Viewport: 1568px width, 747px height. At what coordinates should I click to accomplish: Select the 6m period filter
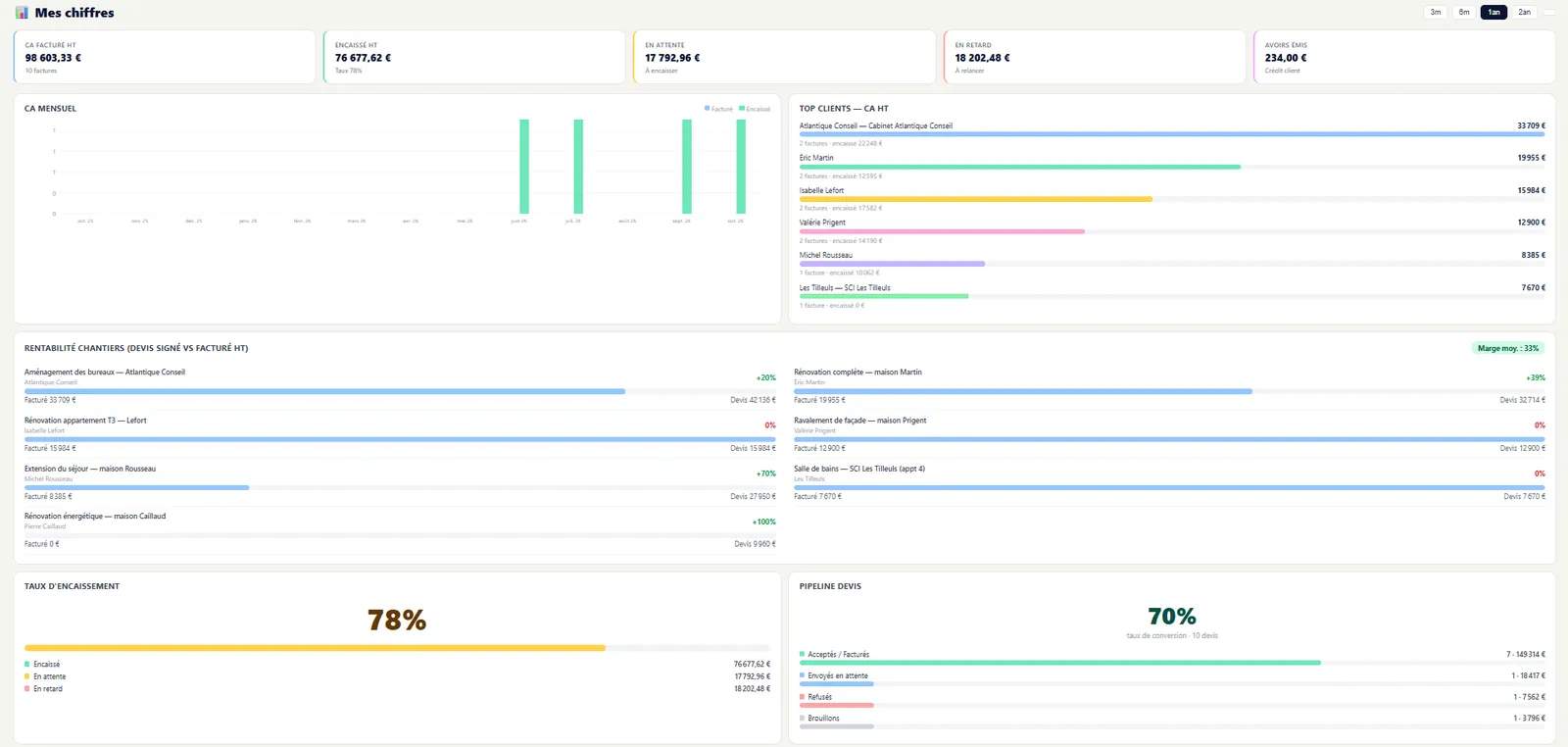coord(1464,13)
